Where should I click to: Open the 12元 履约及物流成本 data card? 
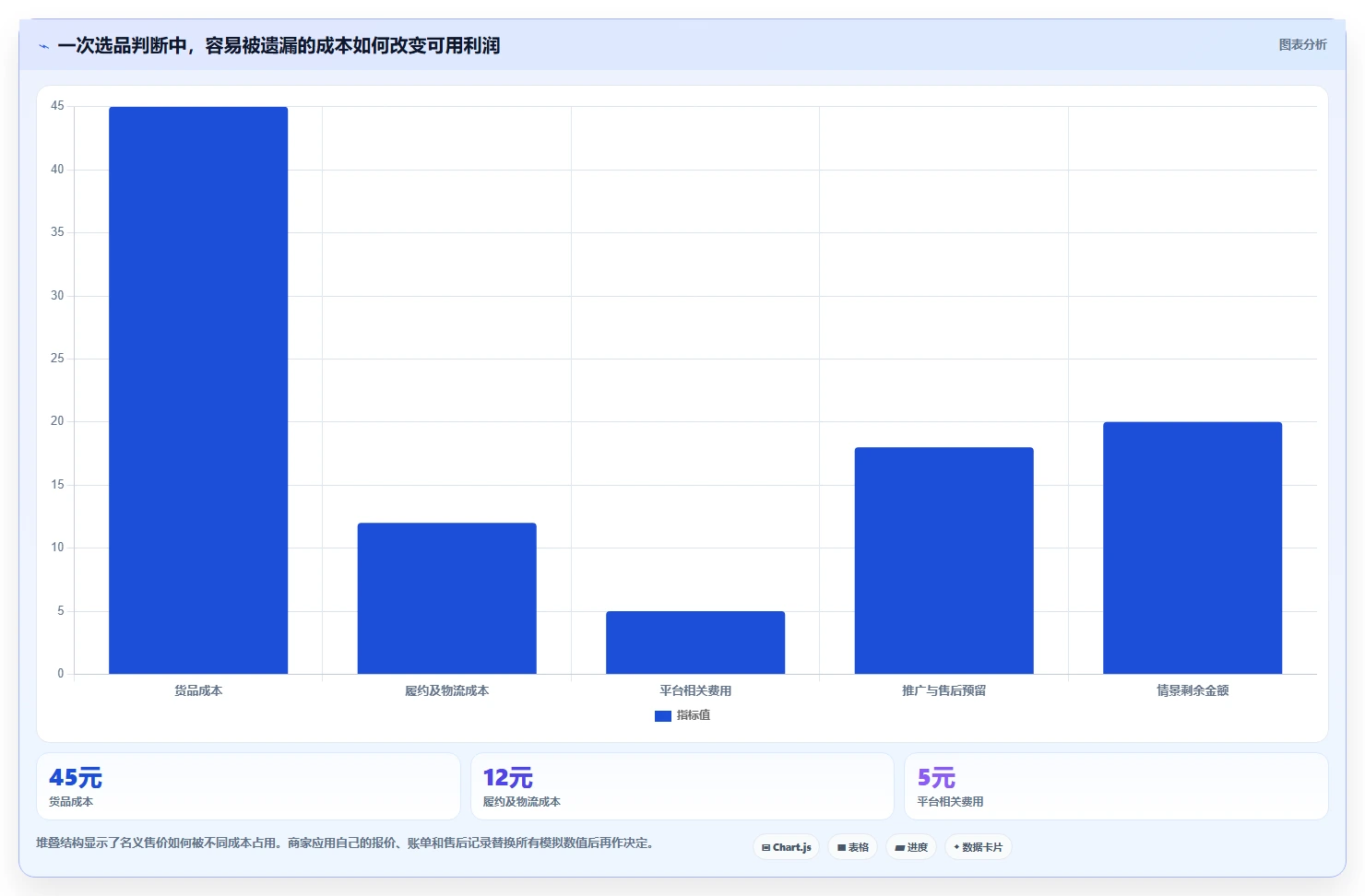(x=682, y=786)
